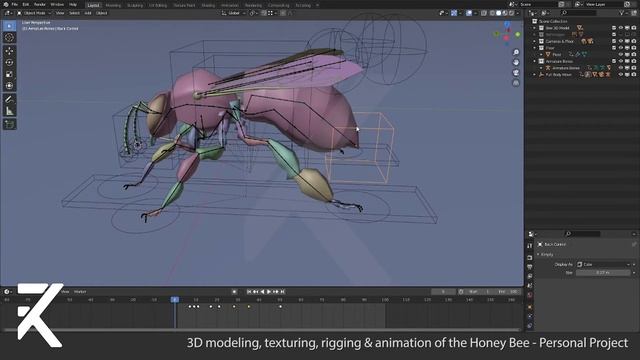Toggle eye for Armature Bones collection
Viewport: 640px width, 360px height.
click(621, 61)
